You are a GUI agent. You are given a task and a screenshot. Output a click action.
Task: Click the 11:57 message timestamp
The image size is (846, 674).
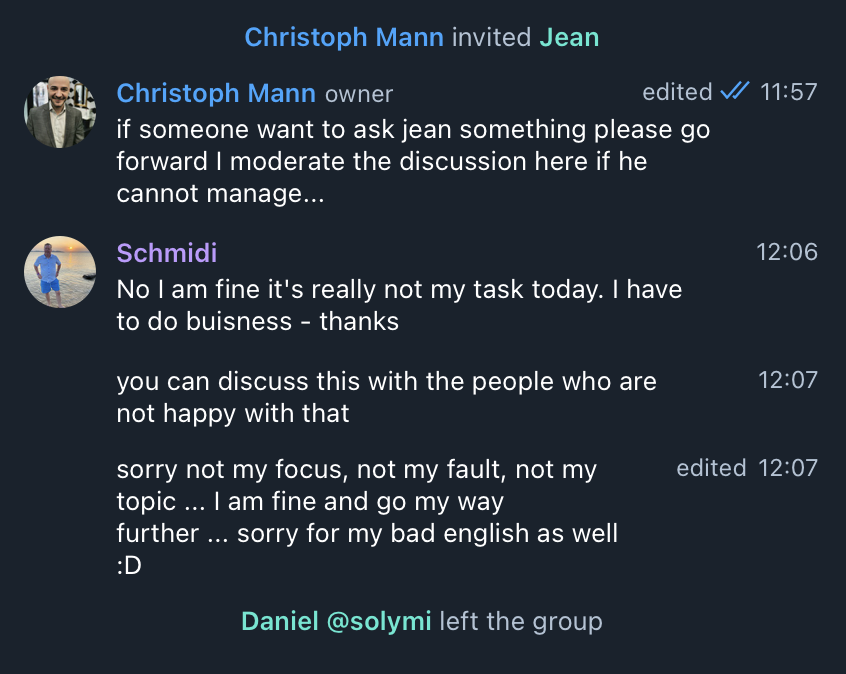[789, 92]
